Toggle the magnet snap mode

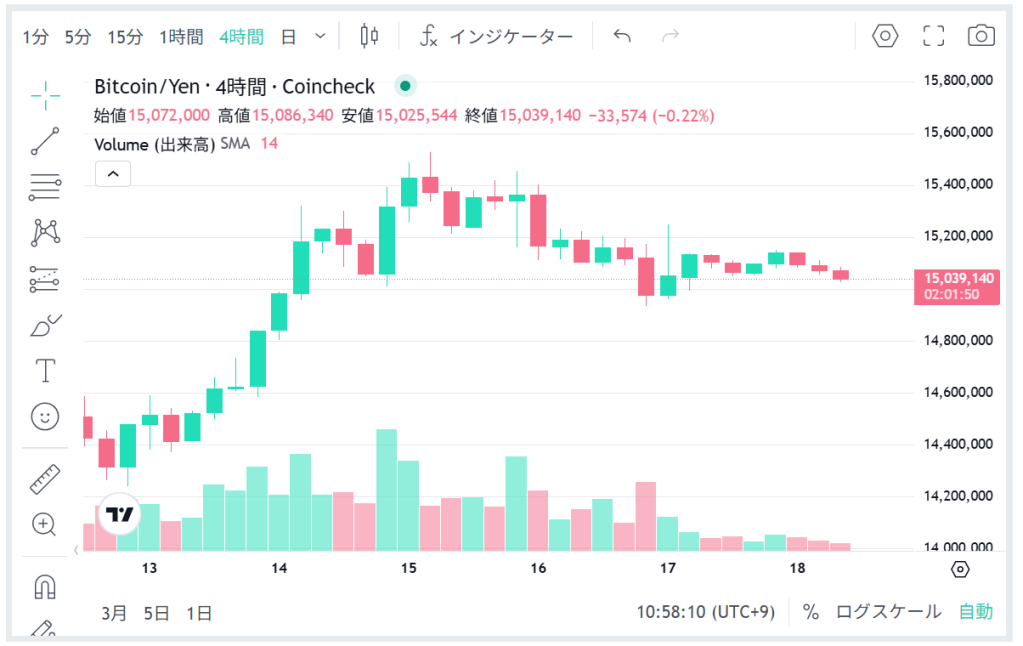45,586
